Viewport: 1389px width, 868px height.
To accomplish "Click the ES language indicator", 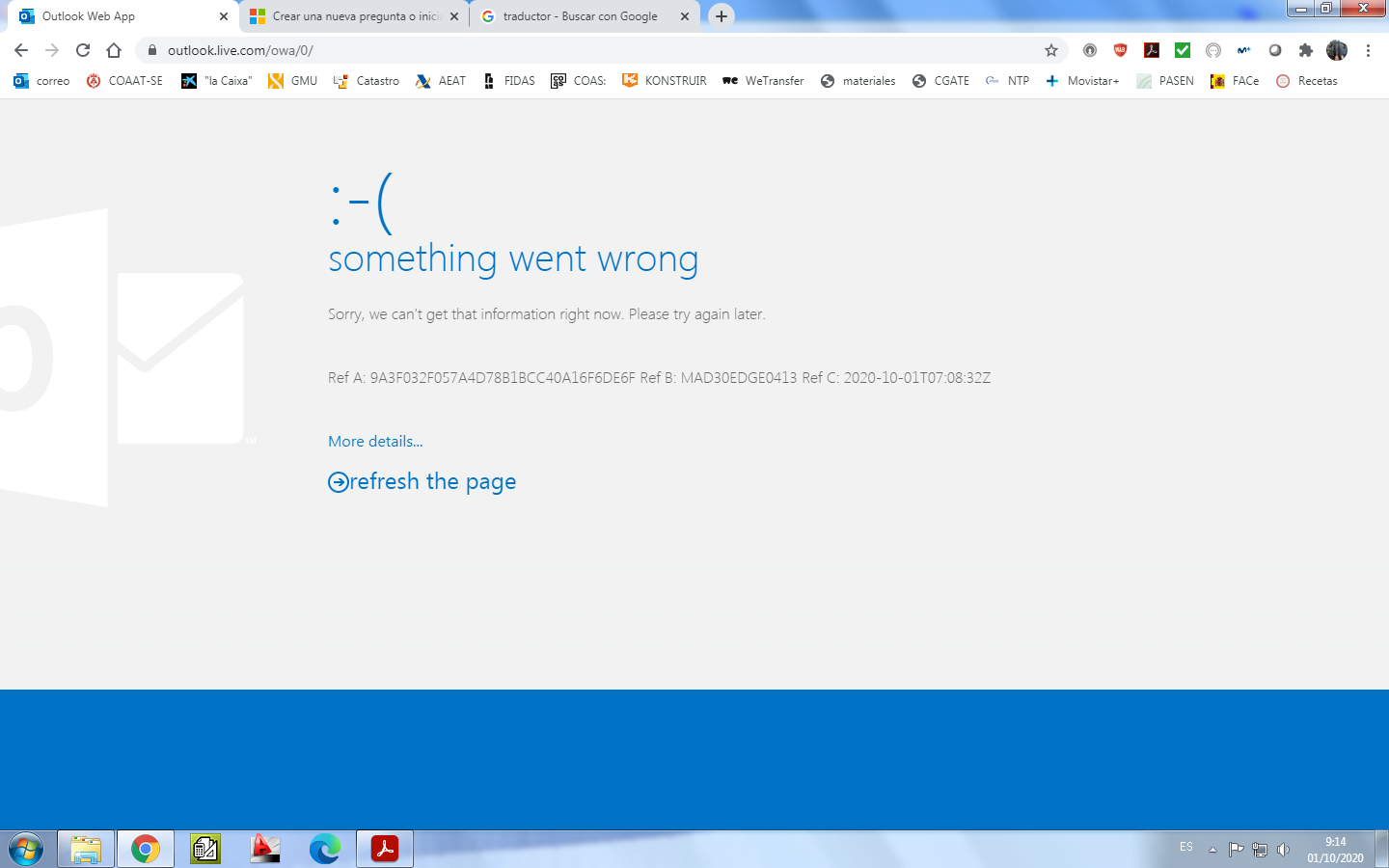I will (1186, 848).
